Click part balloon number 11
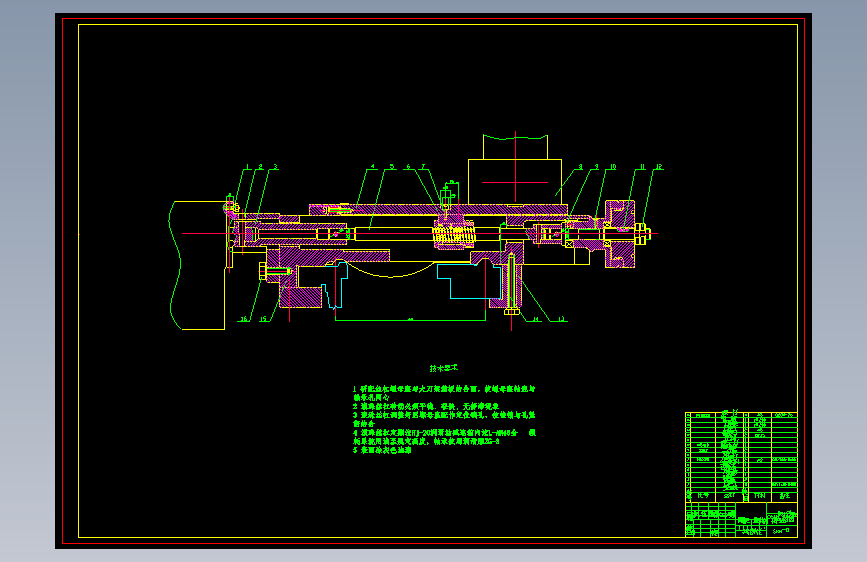867x562 pixels. click(642, 166)
